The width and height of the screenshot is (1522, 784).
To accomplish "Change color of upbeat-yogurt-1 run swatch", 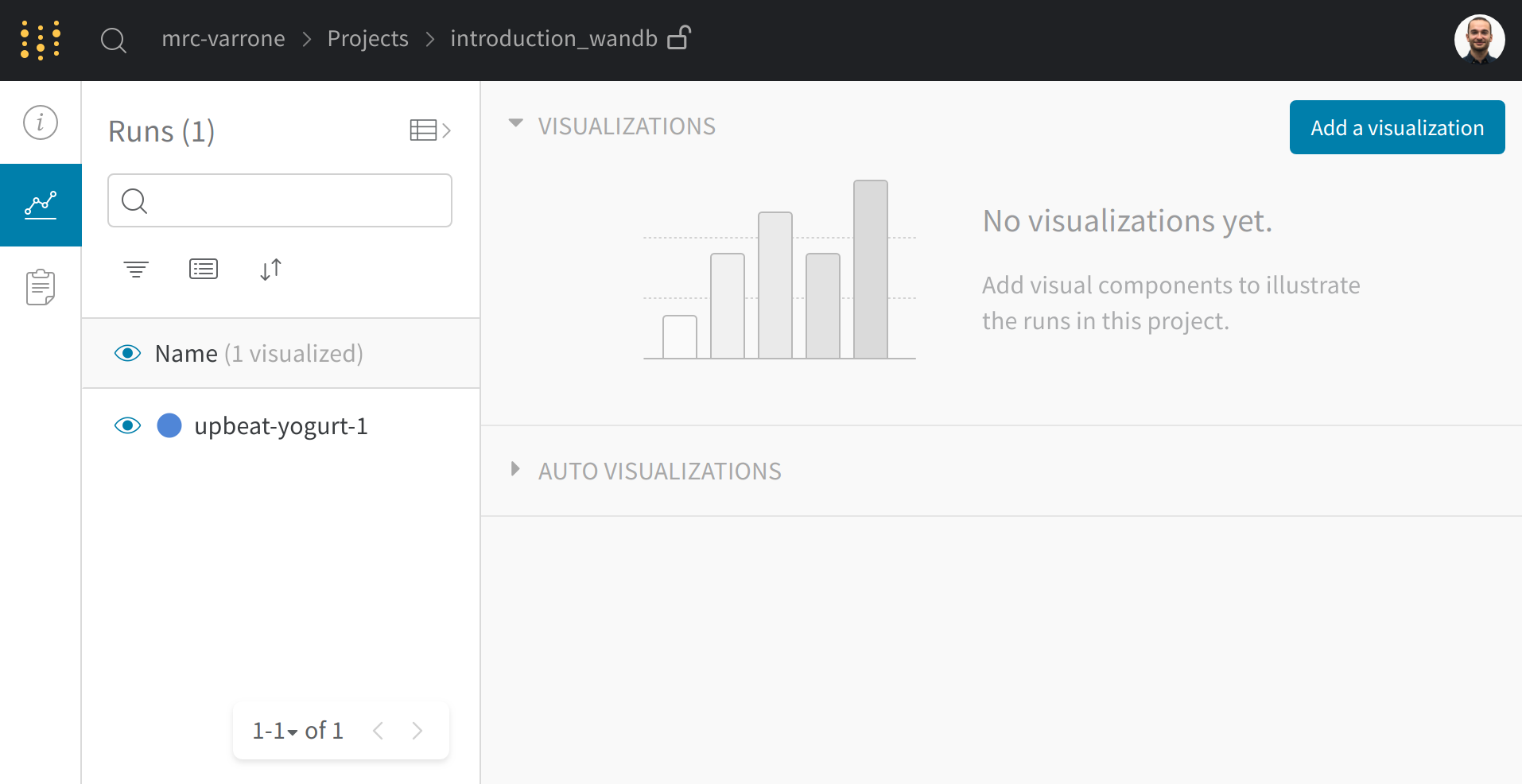I will (x=169, y=426).
